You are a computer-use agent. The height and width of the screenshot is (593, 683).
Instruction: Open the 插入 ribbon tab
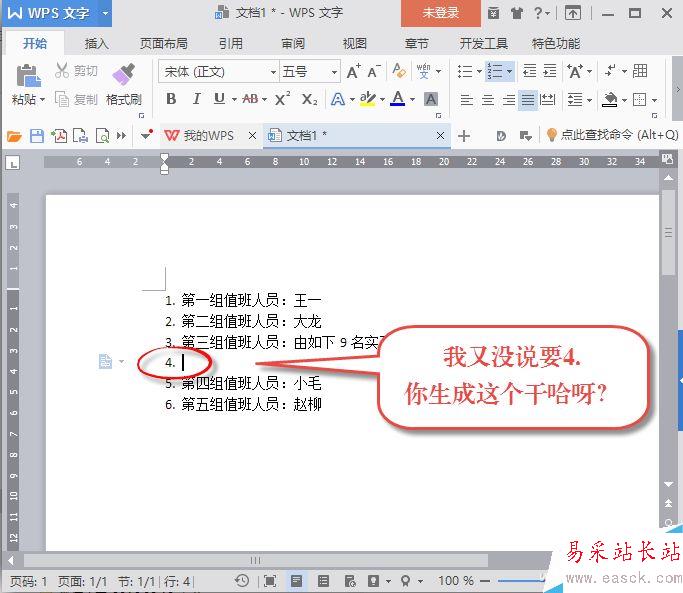[x=97, y=44]
